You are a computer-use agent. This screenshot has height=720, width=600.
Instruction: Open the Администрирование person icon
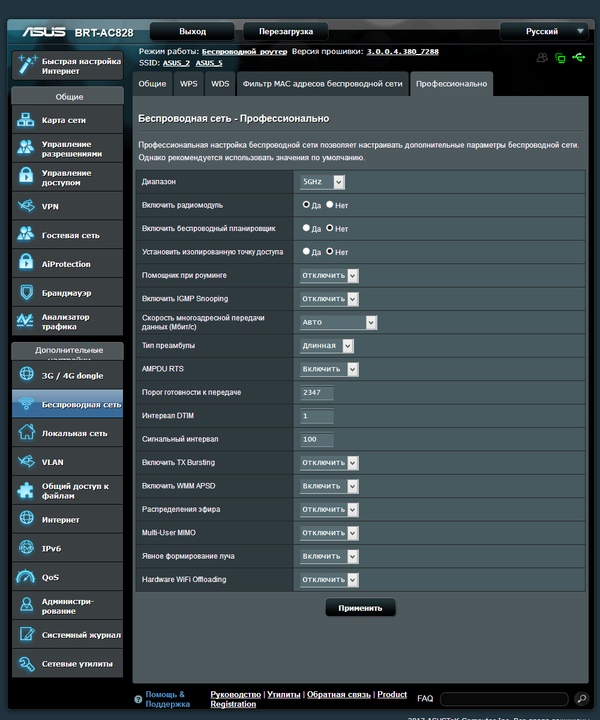coord(26,605)
